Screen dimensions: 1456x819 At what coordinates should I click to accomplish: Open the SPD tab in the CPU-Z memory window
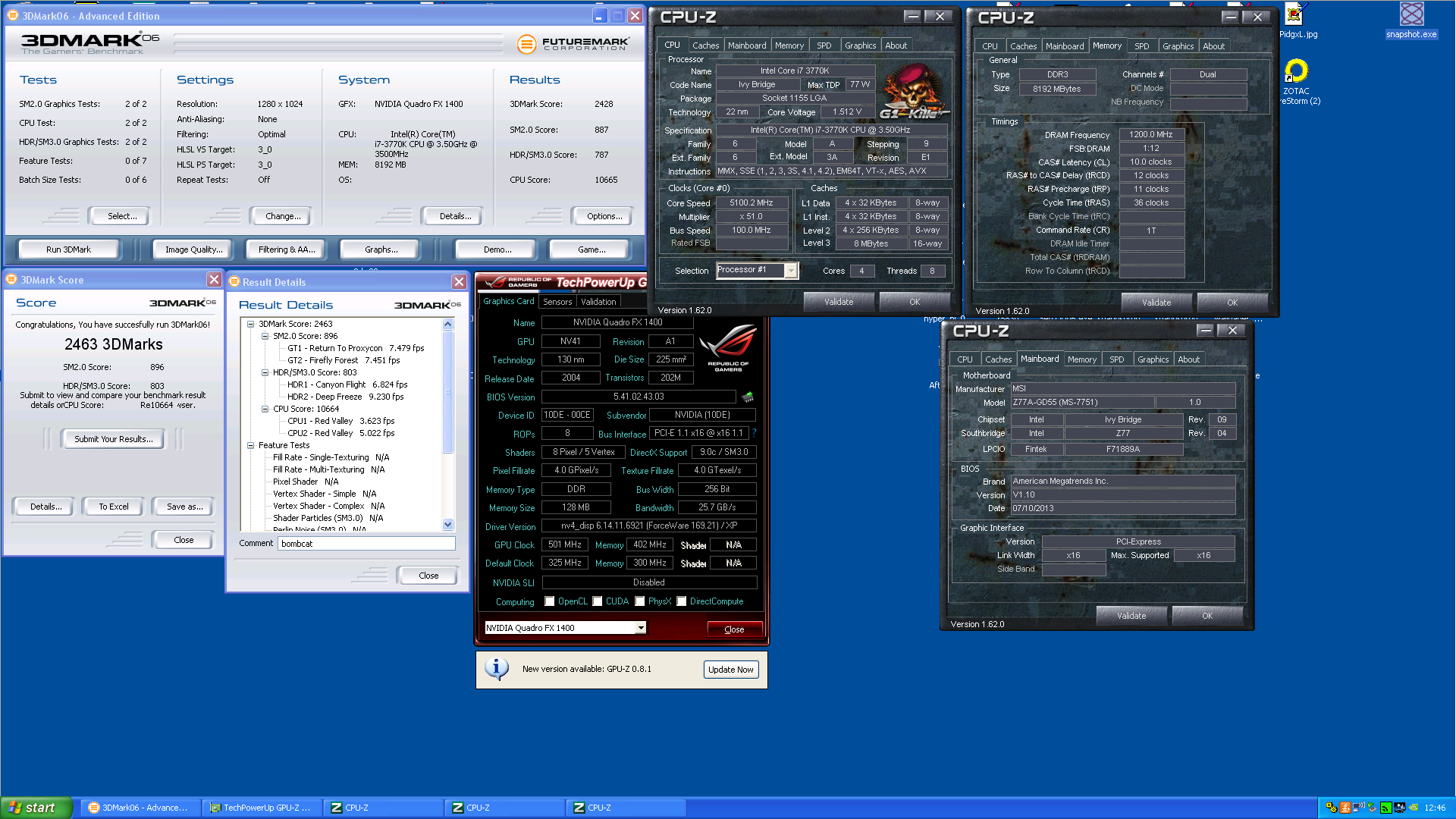(x=1141, y=46)
